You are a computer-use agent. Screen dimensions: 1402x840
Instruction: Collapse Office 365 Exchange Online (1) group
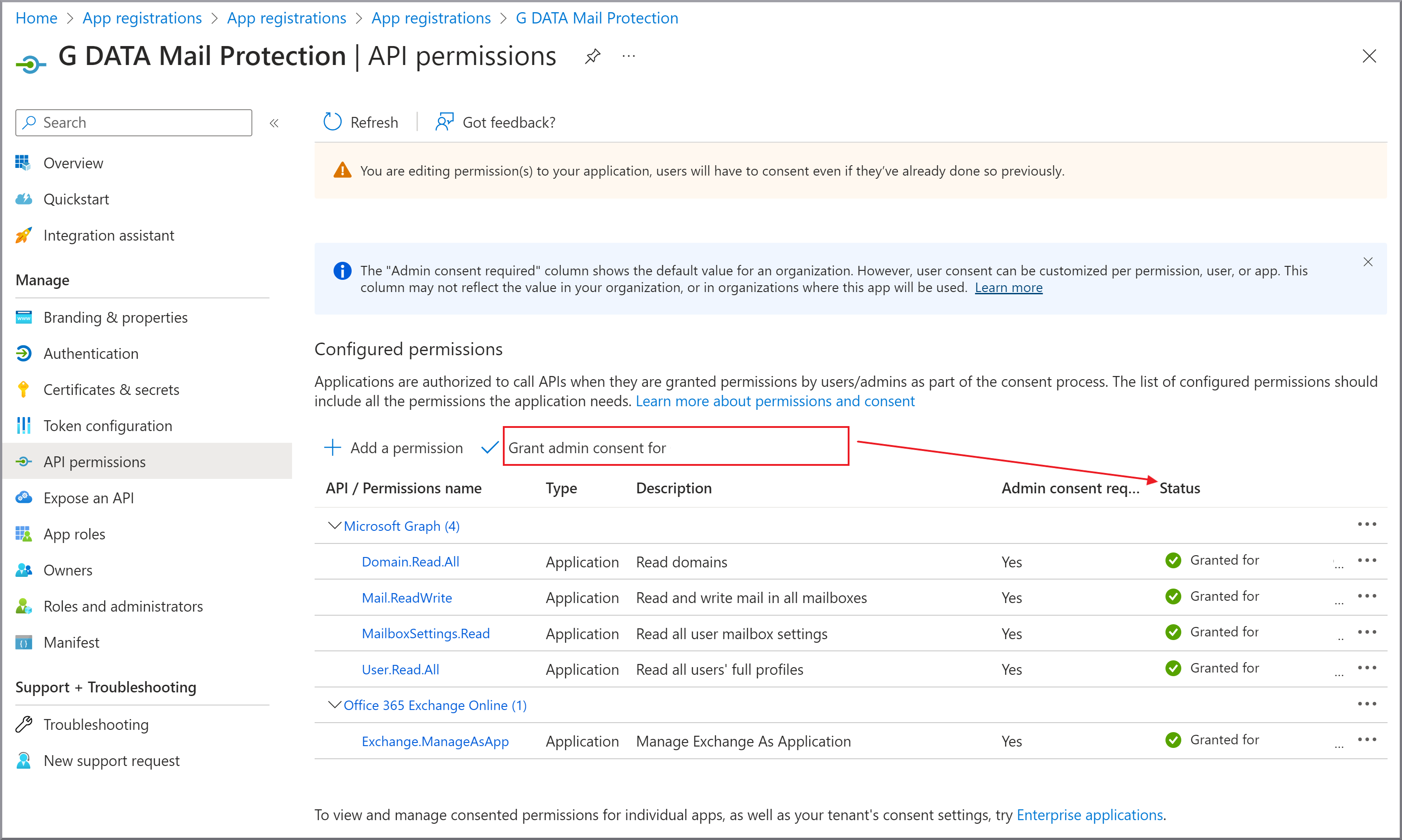click(334, 705)
